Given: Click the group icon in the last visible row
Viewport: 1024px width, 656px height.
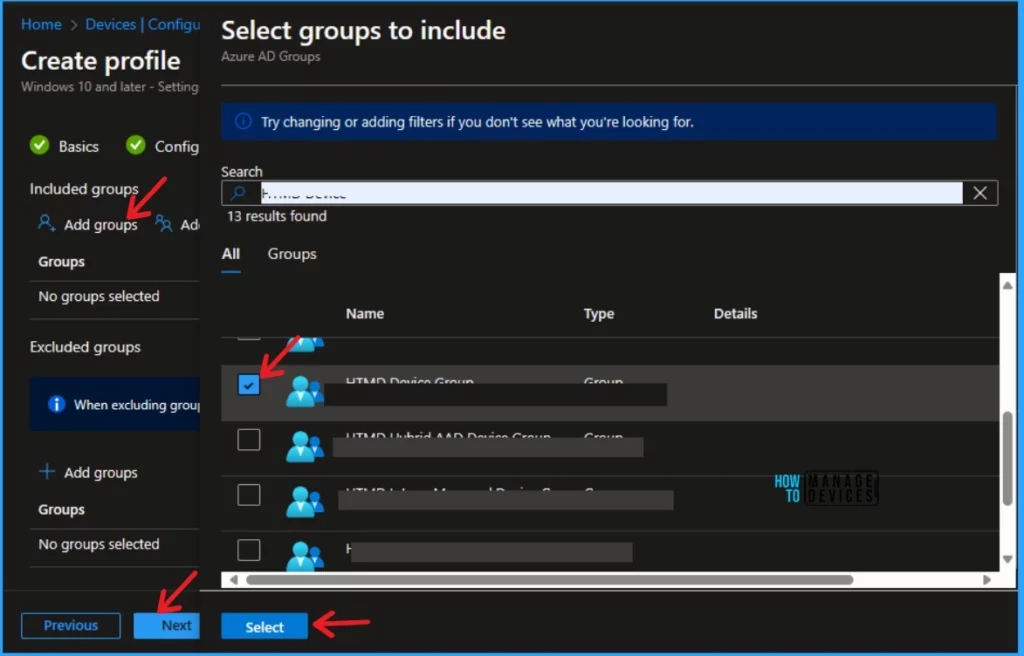Looking at the screenshot, I should tap(304, 556).
